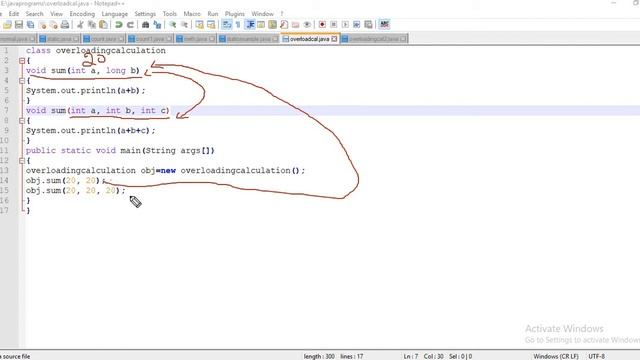Screen dimensions: 640x360
Task: Toggle word wrap toolbar button
Action: tap(227, 24)
